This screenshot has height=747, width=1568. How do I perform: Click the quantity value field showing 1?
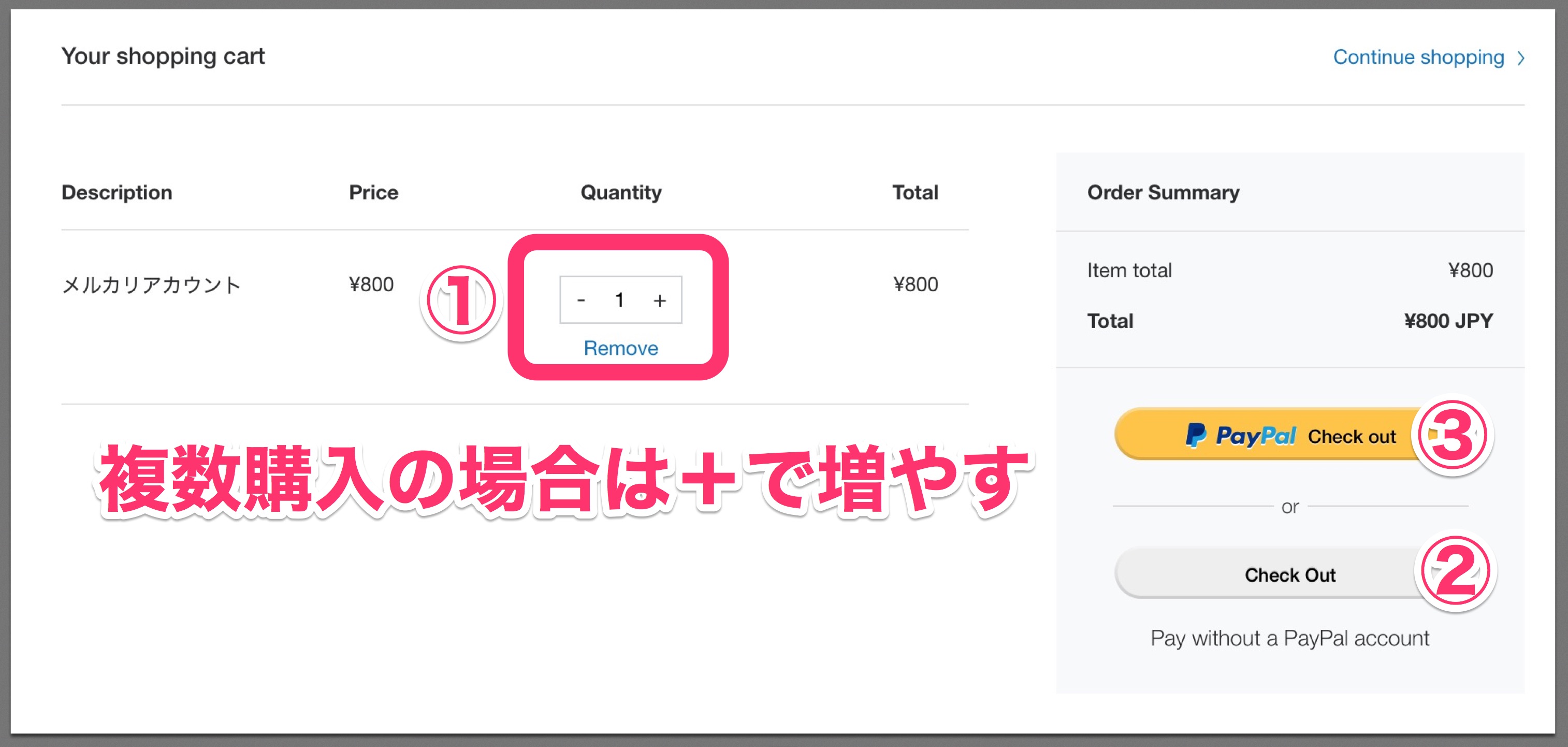pos(620,299)
